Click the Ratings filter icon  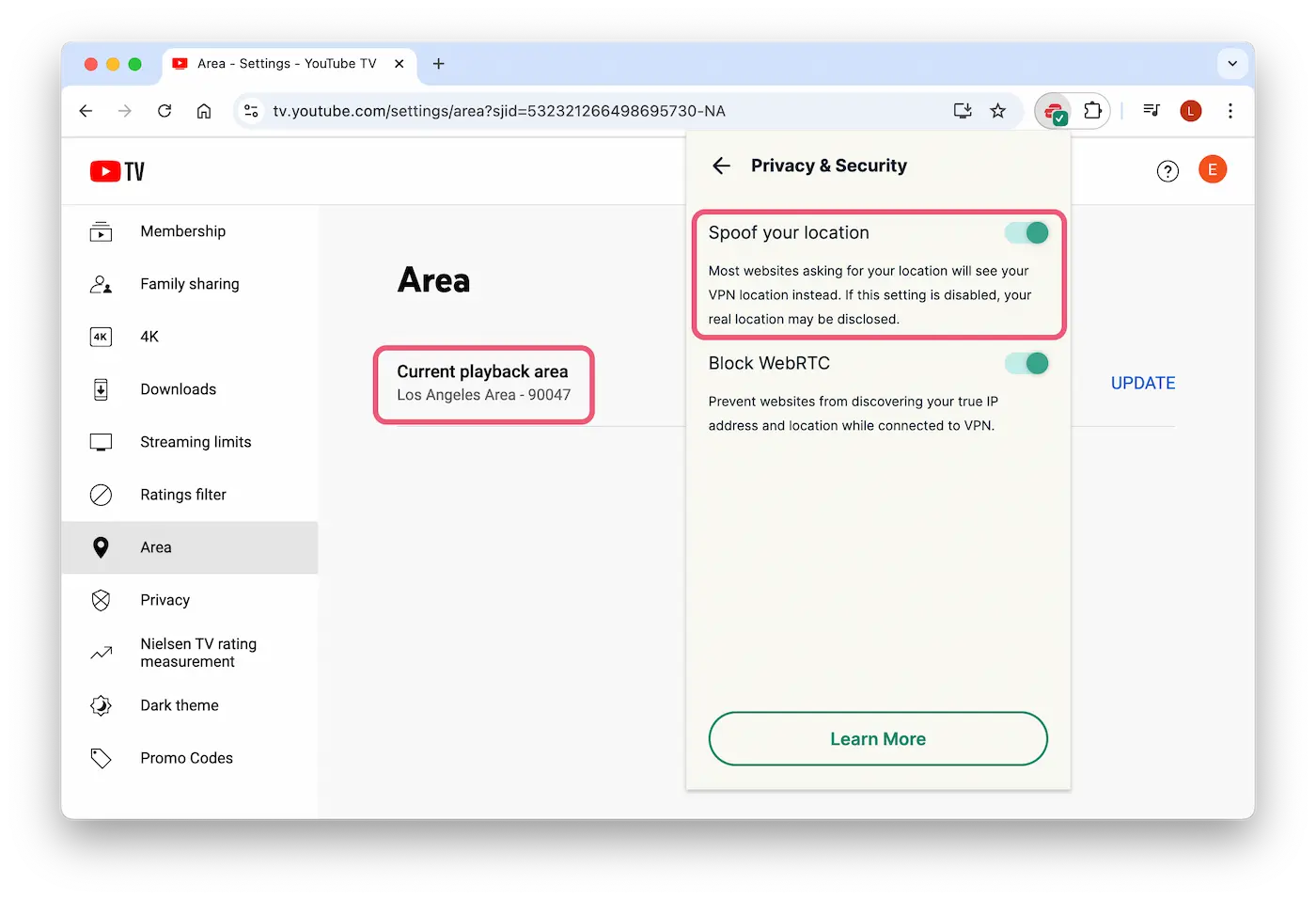coord(101,494)
